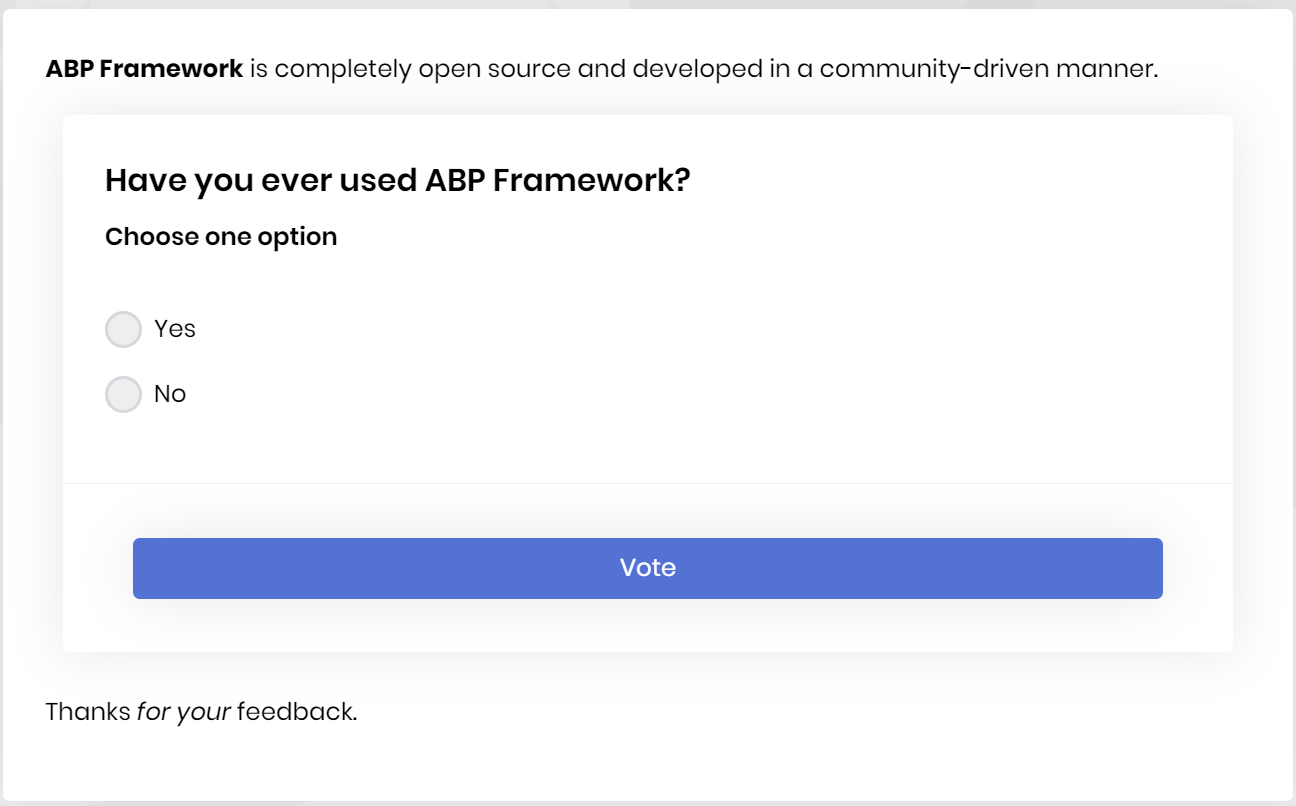Viewport: 1296px width, 806px height.
Task: Click the bold "ABP Framework" intro text
Action: [x=144, y=69]
